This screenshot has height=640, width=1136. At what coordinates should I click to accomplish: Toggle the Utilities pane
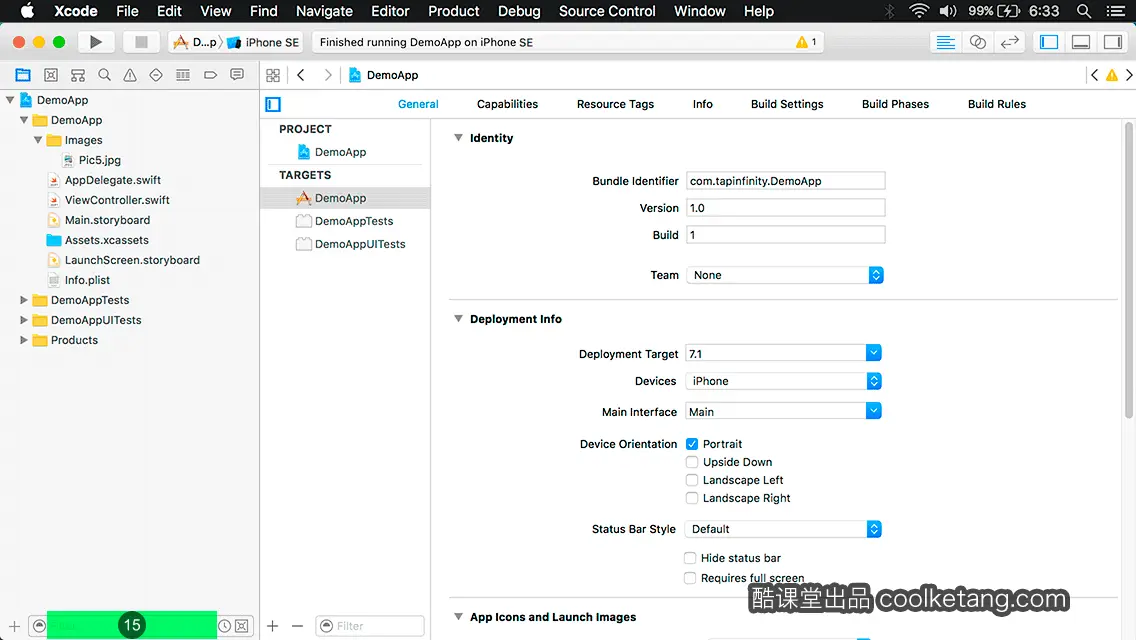1113,42
